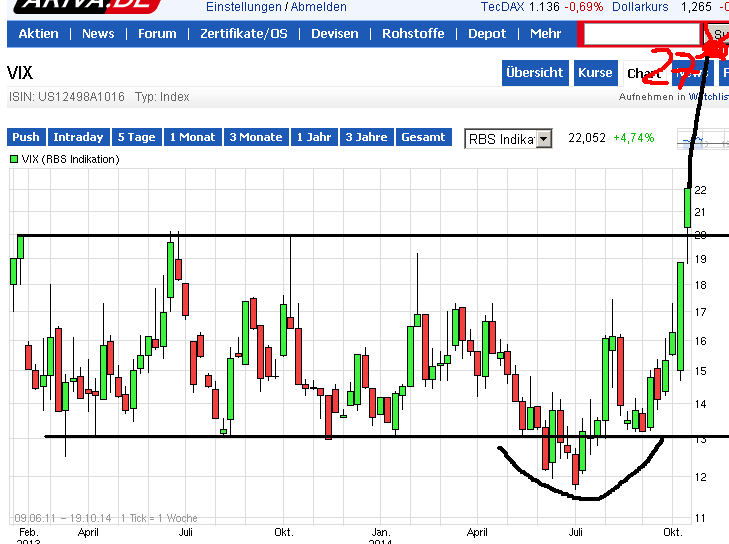Select the 1 Monat timeframe
This screenshot has height=544, width=729.
[x=192, y=137]
